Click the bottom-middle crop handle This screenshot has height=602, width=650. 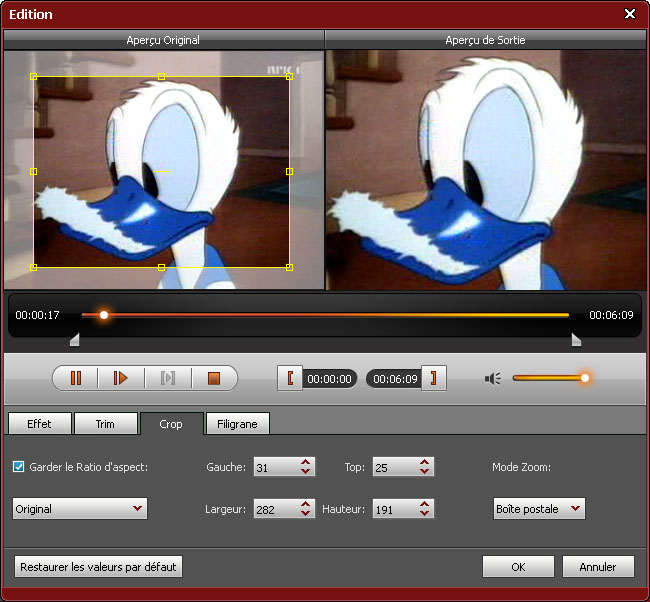point(161,267)
